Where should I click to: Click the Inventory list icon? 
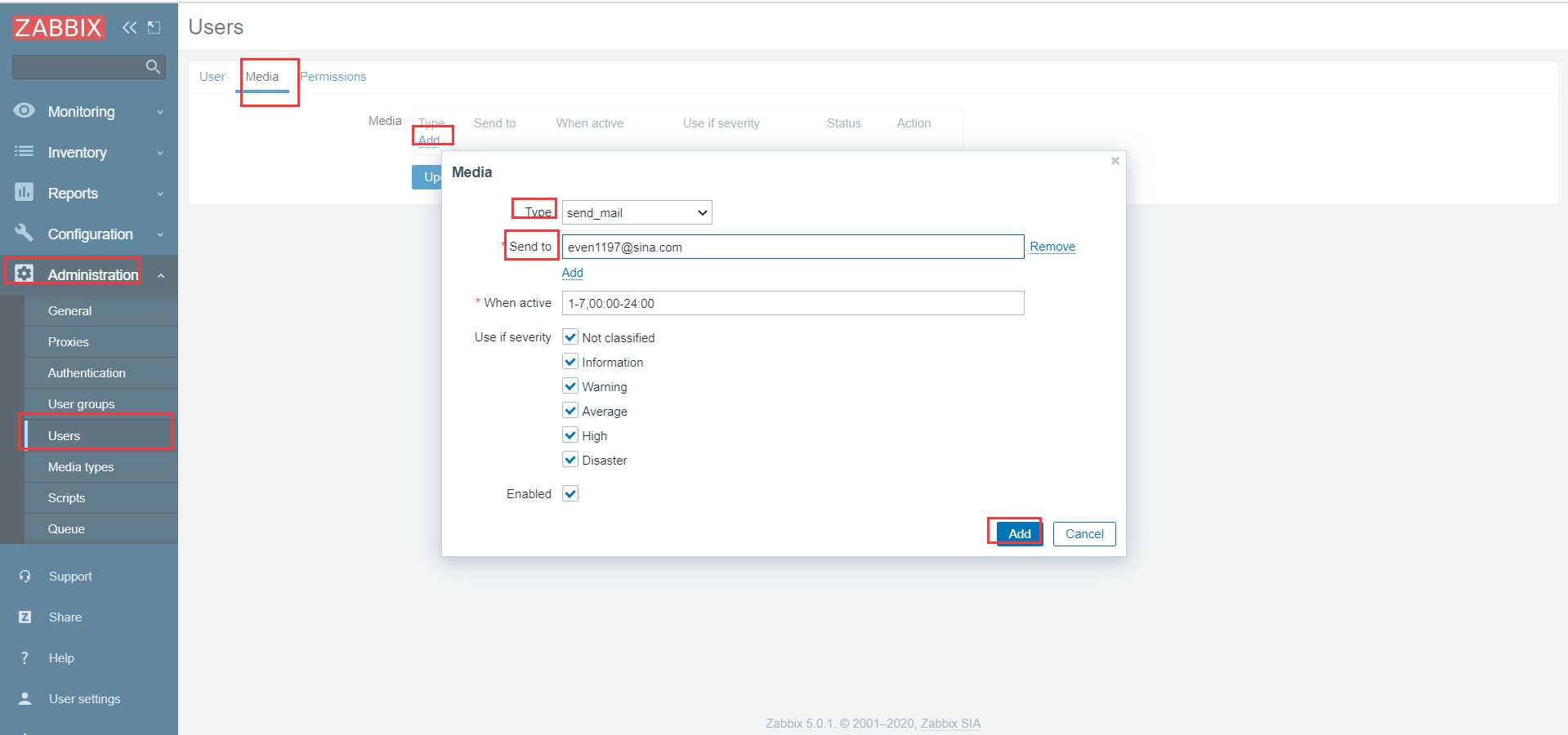25,151
